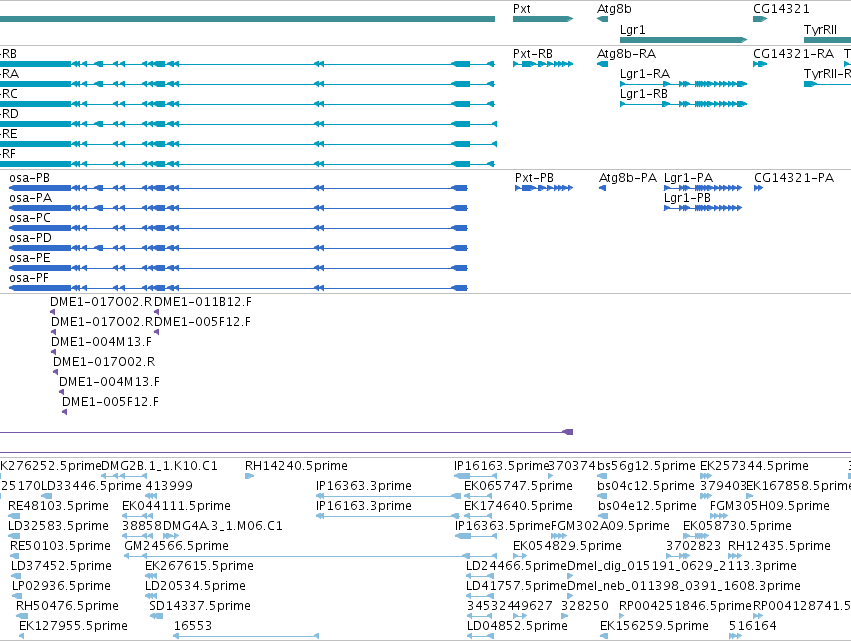Click EST GM24566.5prime

tap(176, 546)
